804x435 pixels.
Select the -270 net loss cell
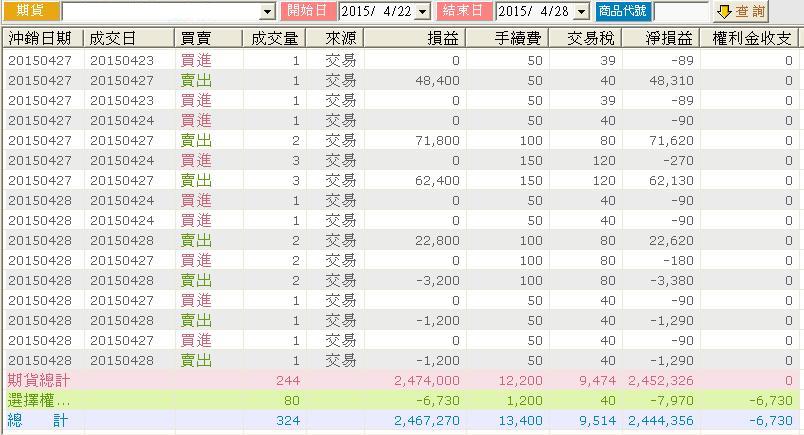[x=678, y=161]
